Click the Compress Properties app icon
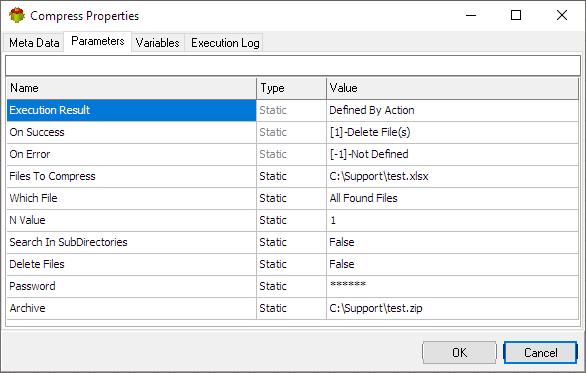 click(17, 15)
